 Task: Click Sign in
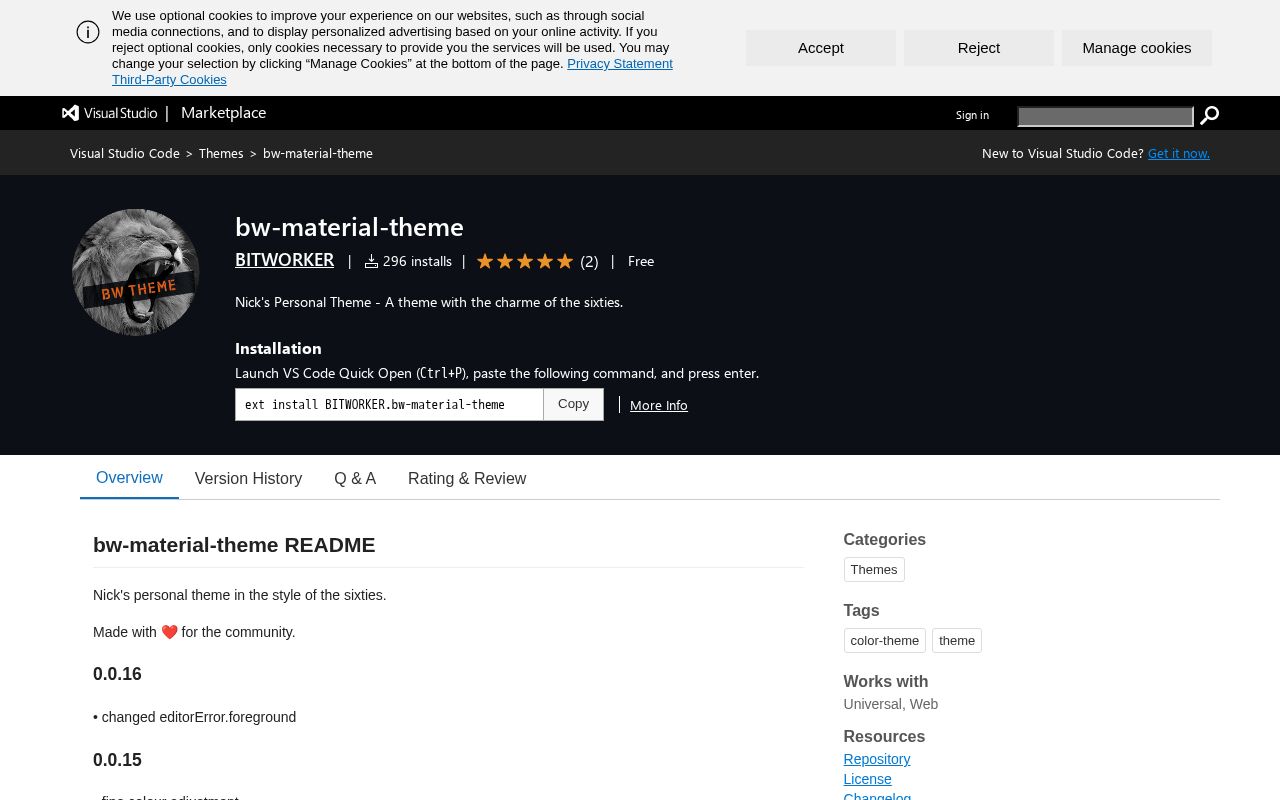[972, 115]
